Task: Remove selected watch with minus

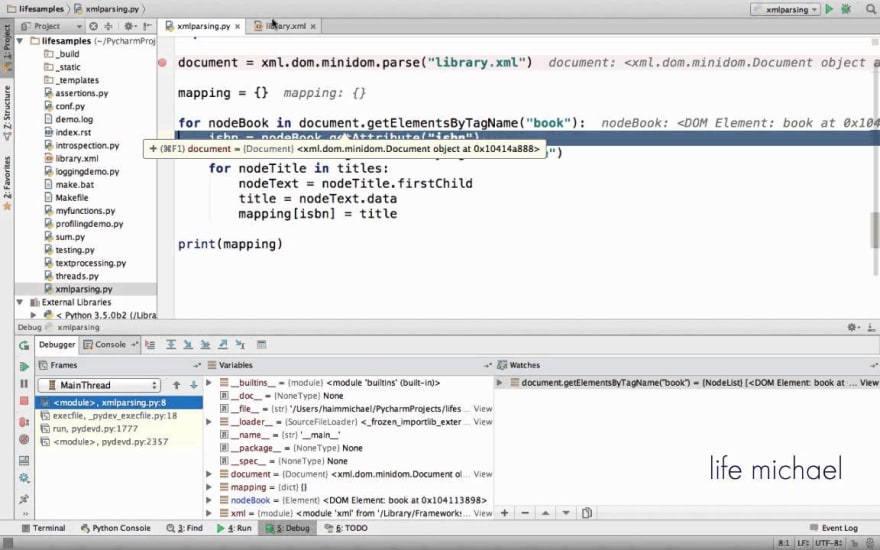Action: pyautogui.click(x=525, y=513)
